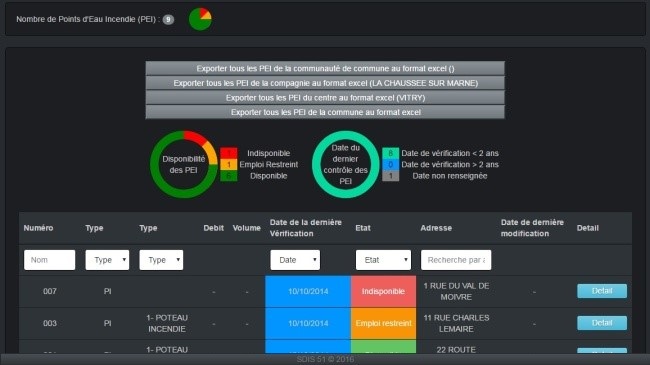Click Date de vérification > 2 ans label
The width and height of the screenshot is (650, 365).
click(450, 165)
